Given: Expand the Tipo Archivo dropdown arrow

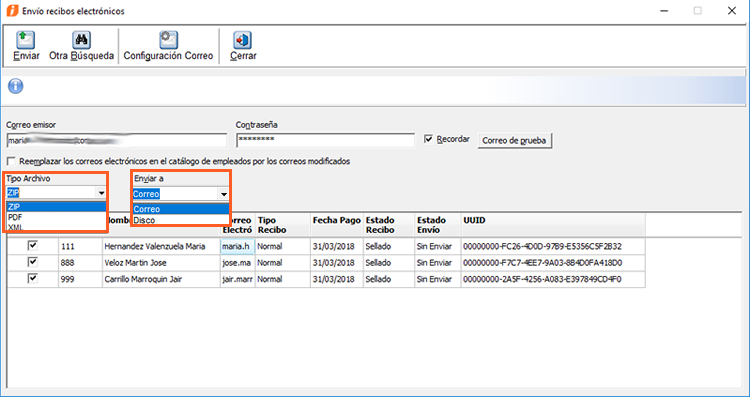Looking at the screenshot, I should 101,193.
